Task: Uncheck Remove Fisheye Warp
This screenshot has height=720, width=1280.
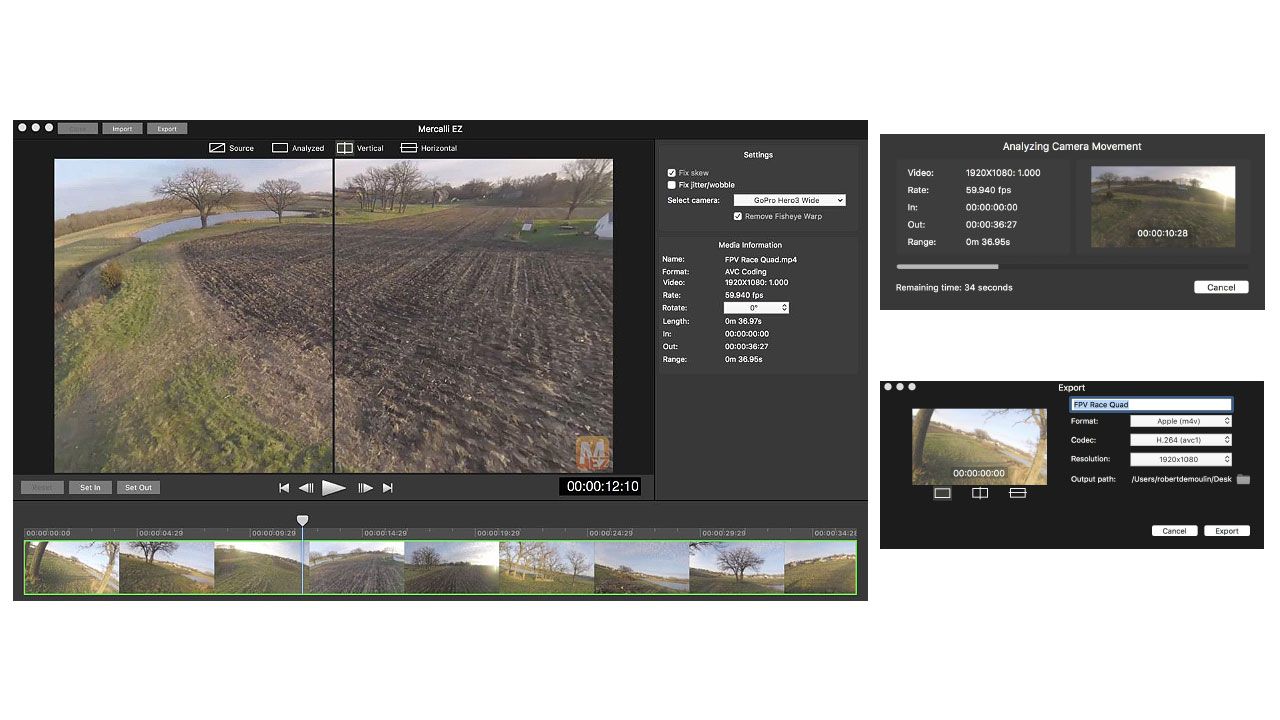Action: pyautogui.click(x=738, y=216)
